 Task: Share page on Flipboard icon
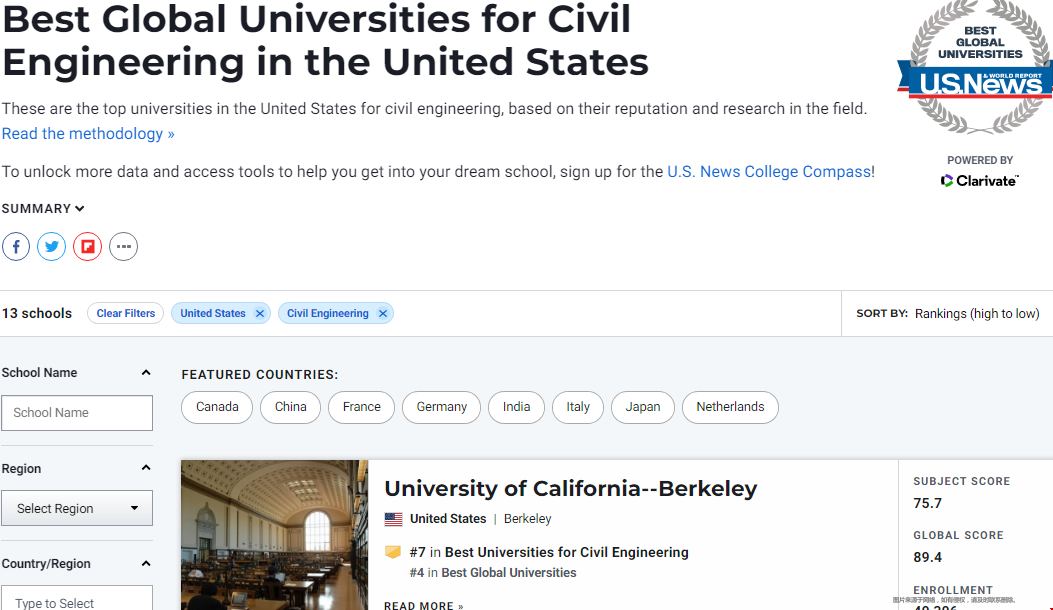pos(88,246)
